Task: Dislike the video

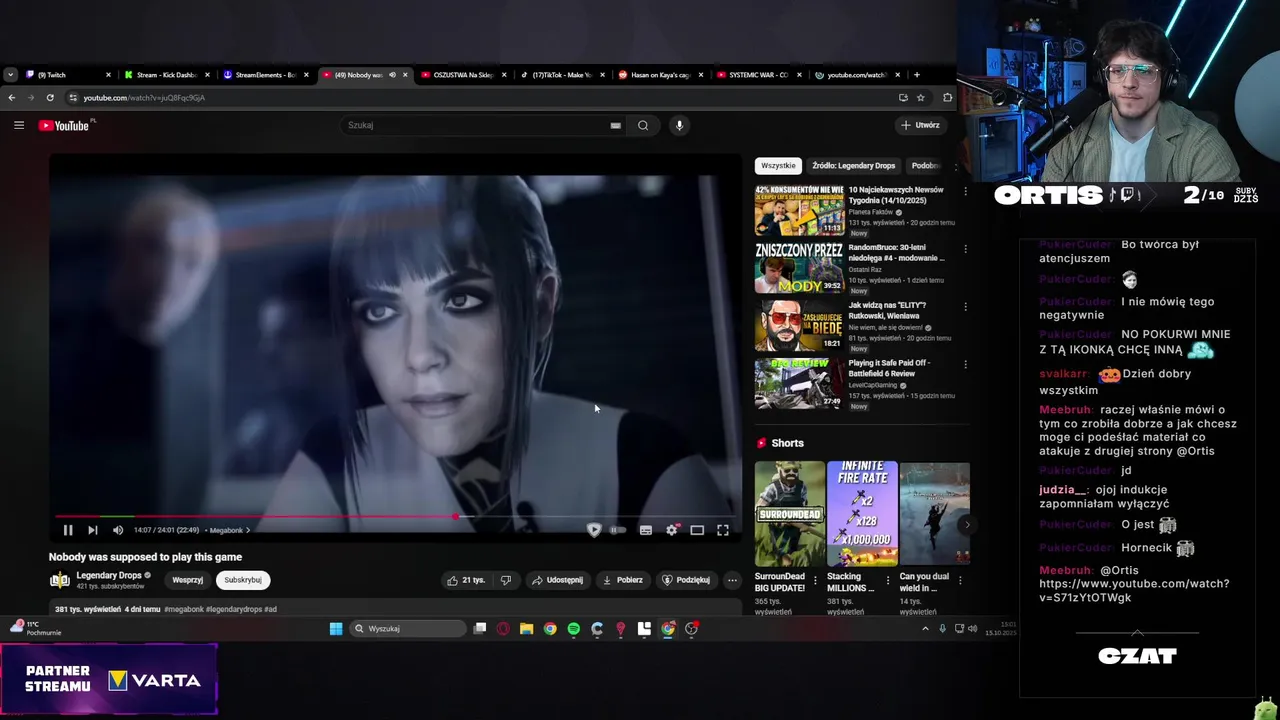Action: [506, 580]
